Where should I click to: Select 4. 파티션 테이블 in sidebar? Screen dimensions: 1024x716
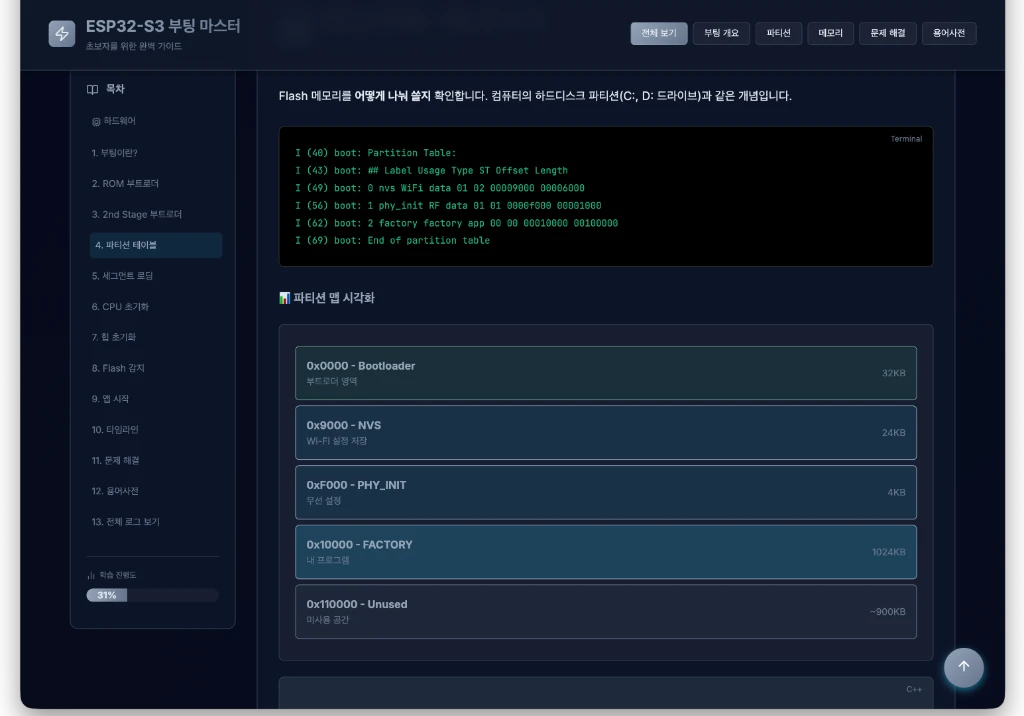tap(155, 245)
